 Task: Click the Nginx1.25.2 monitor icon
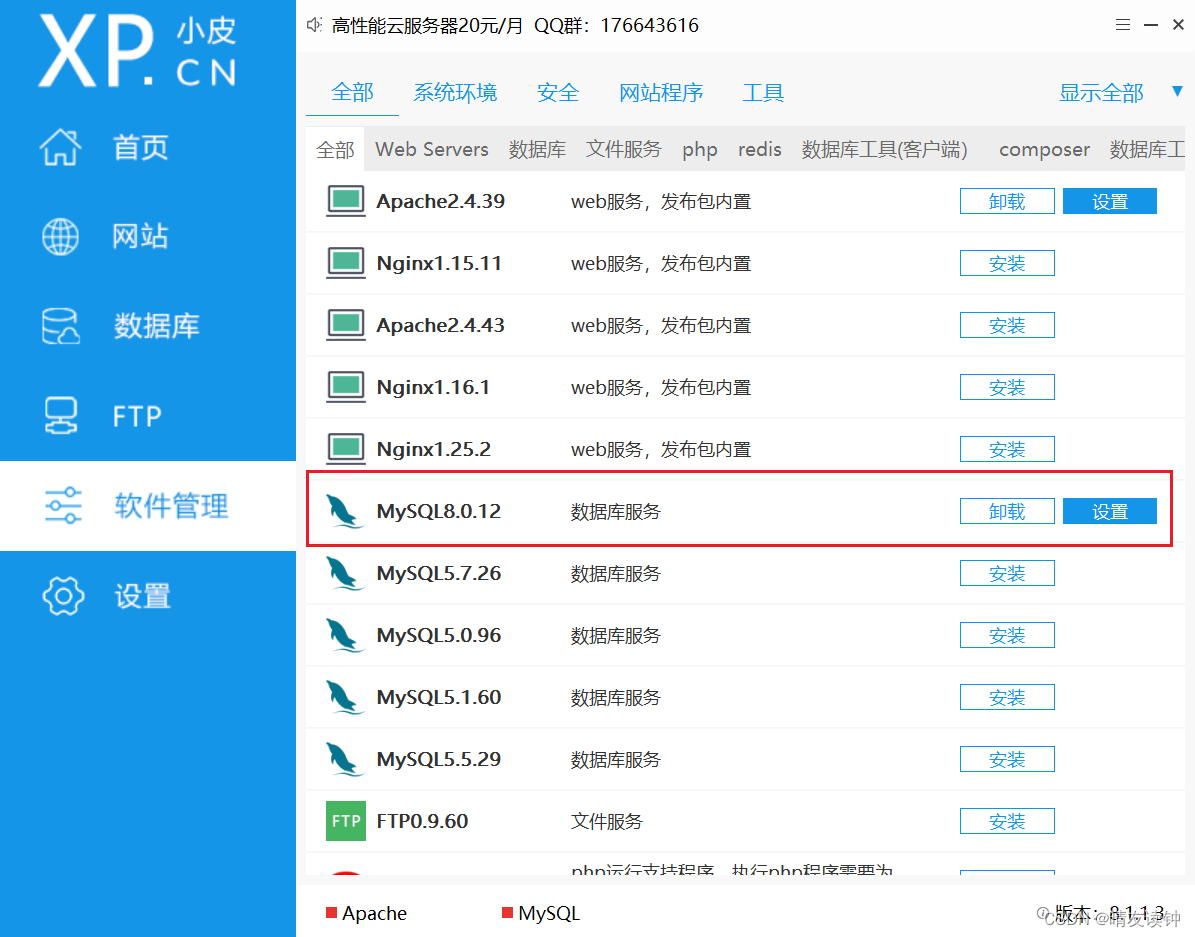(345, 449)
